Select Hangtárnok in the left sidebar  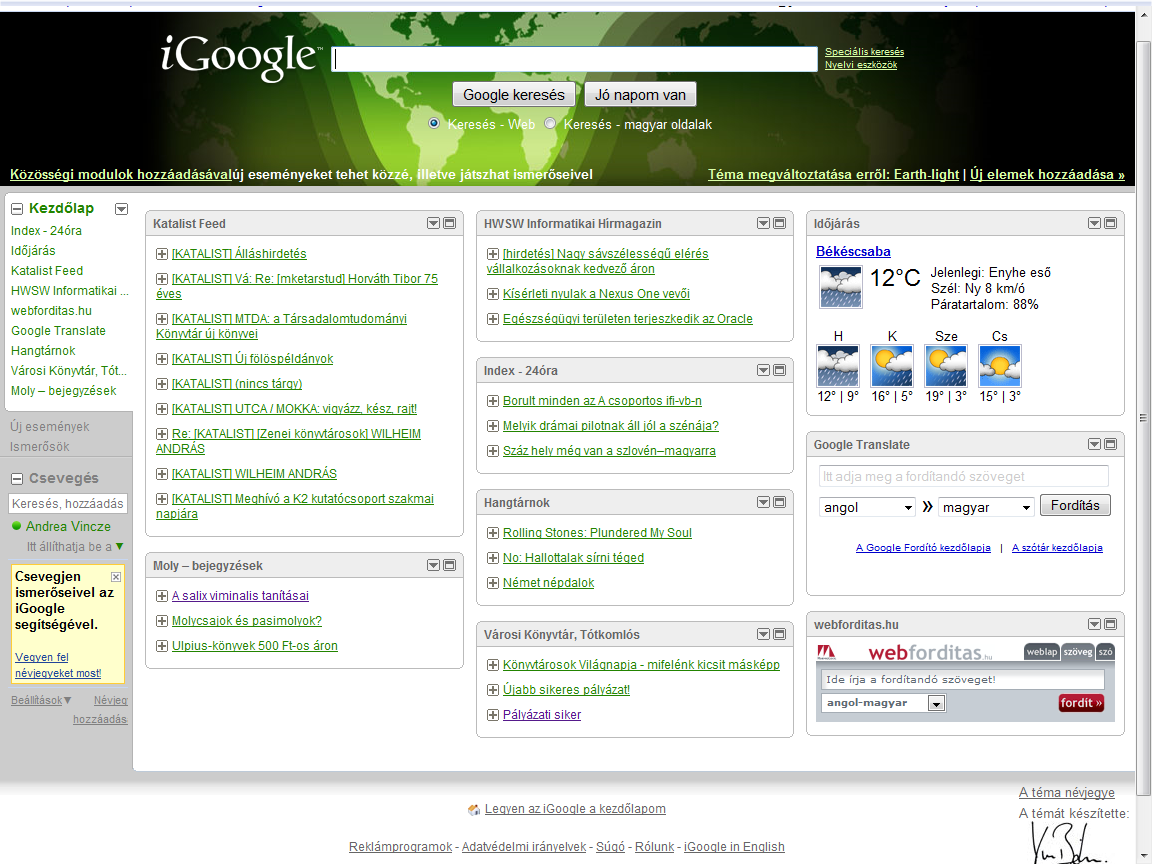point(43,350)
